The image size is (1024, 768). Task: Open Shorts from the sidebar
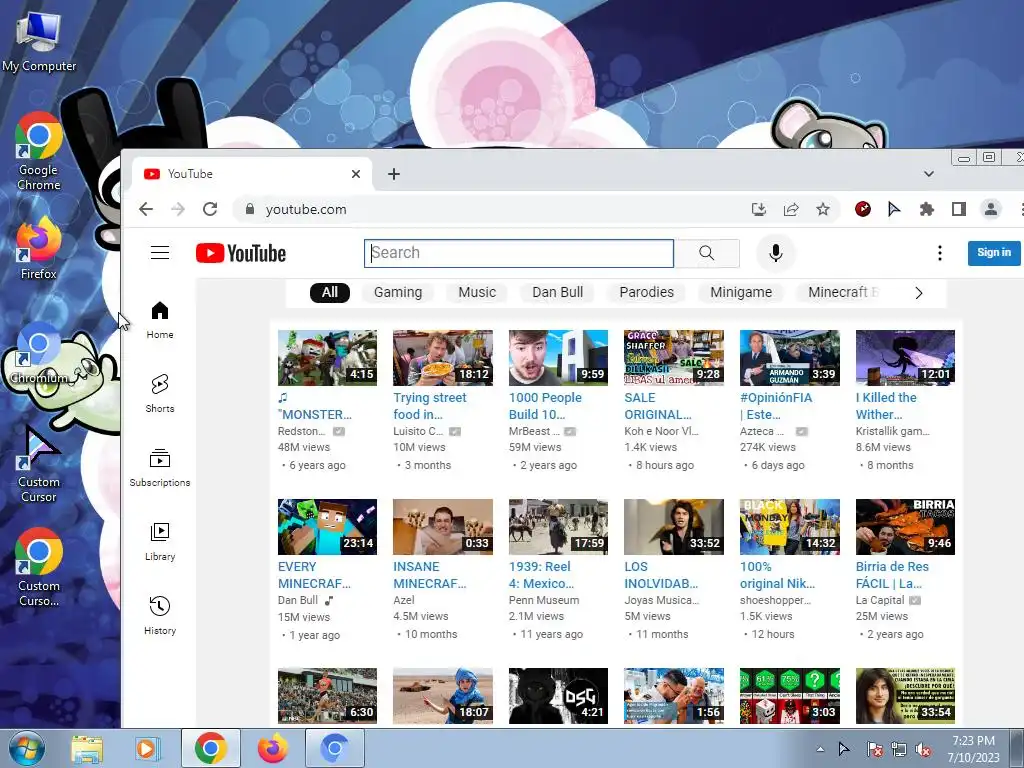pyautogui.click(x=160, y=393)
